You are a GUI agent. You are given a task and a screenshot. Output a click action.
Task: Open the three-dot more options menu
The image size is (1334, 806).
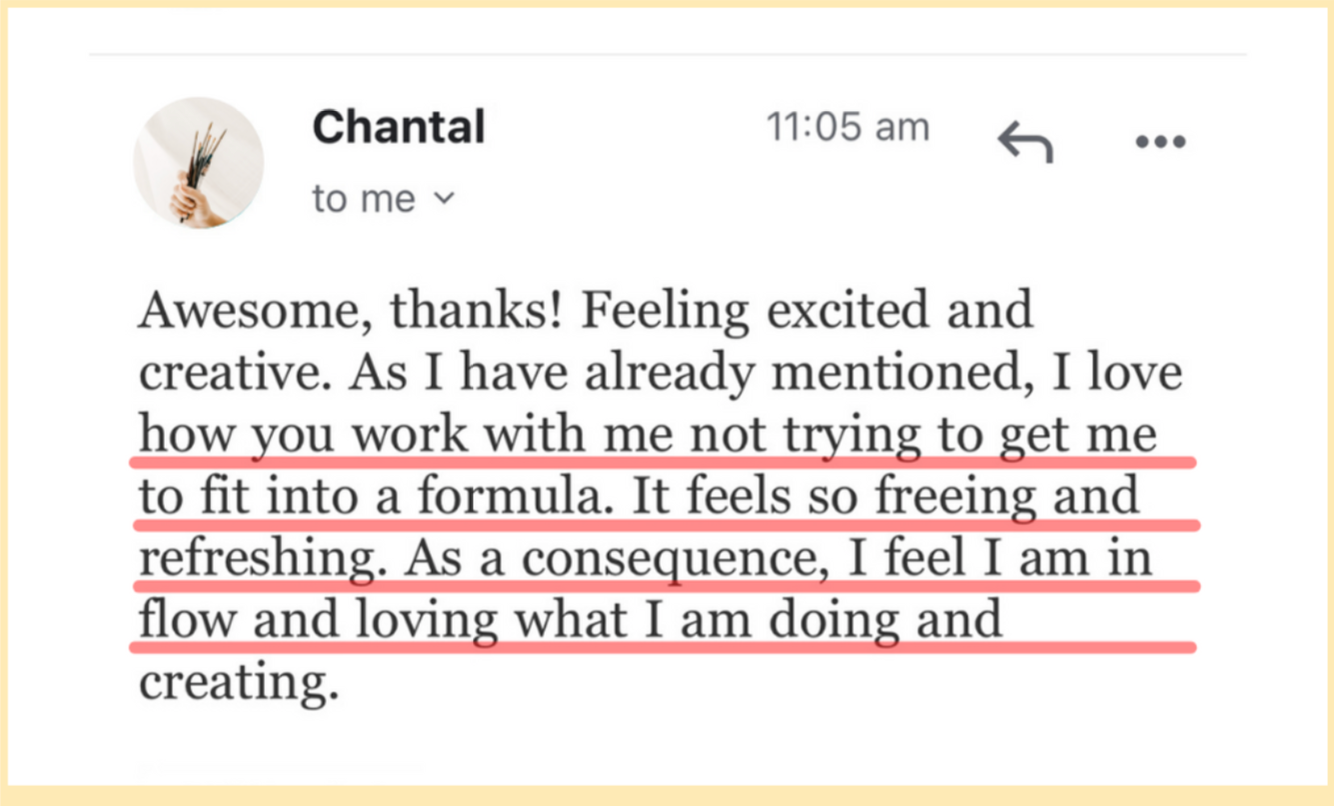1161,142
